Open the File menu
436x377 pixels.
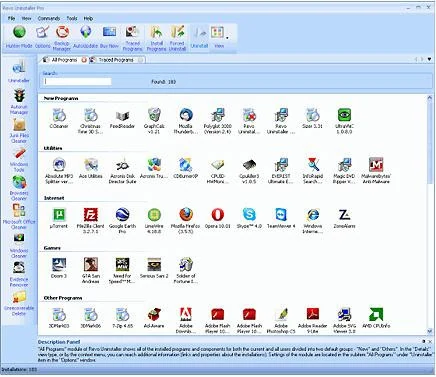pos(11,18)
